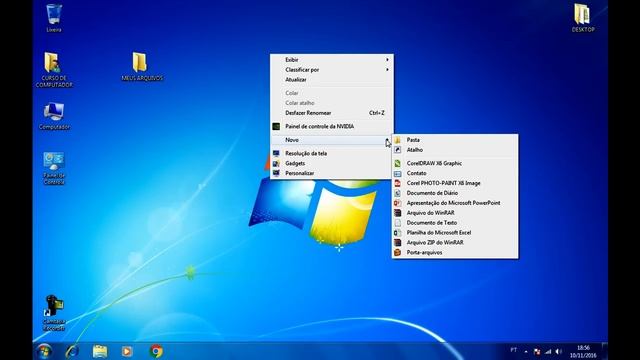
Task: Launch Google Chrome from the taskbar
Action: [x=156, y=351]
